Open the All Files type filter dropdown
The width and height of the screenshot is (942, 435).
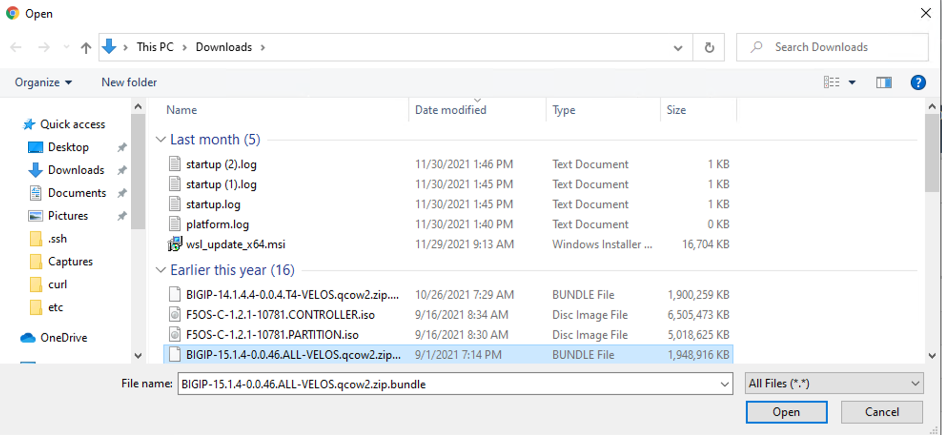point(834,383)
